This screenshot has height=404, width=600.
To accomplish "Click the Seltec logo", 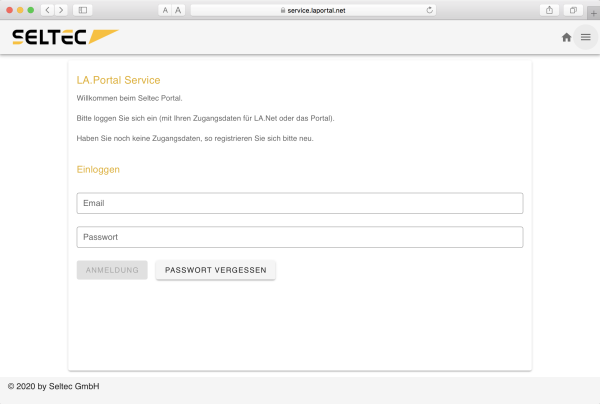I will [65, 37].
